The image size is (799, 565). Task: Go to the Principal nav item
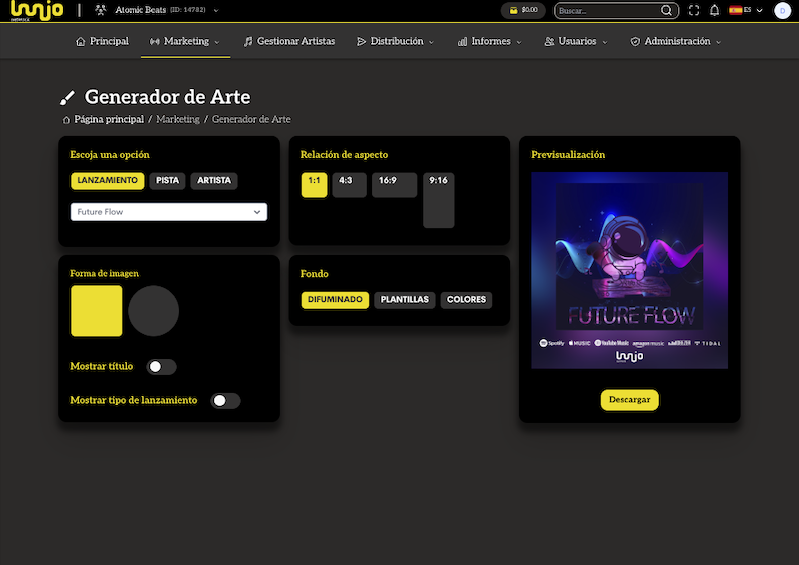tap(102, 41)
